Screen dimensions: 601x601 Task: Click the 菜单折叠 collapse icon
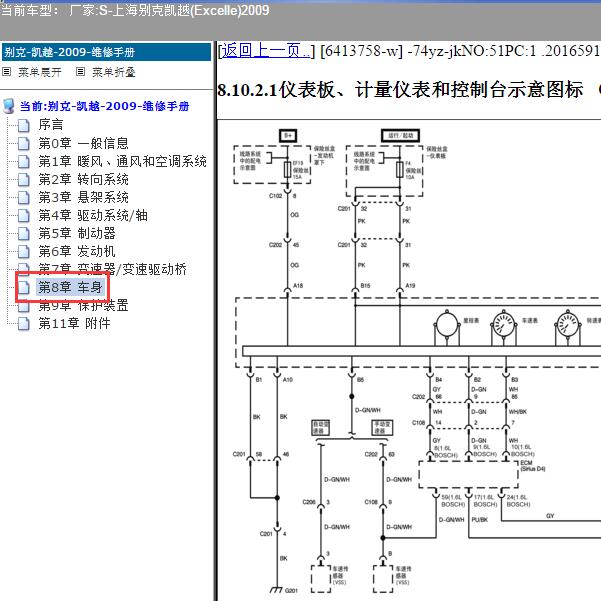pos(80,72)
